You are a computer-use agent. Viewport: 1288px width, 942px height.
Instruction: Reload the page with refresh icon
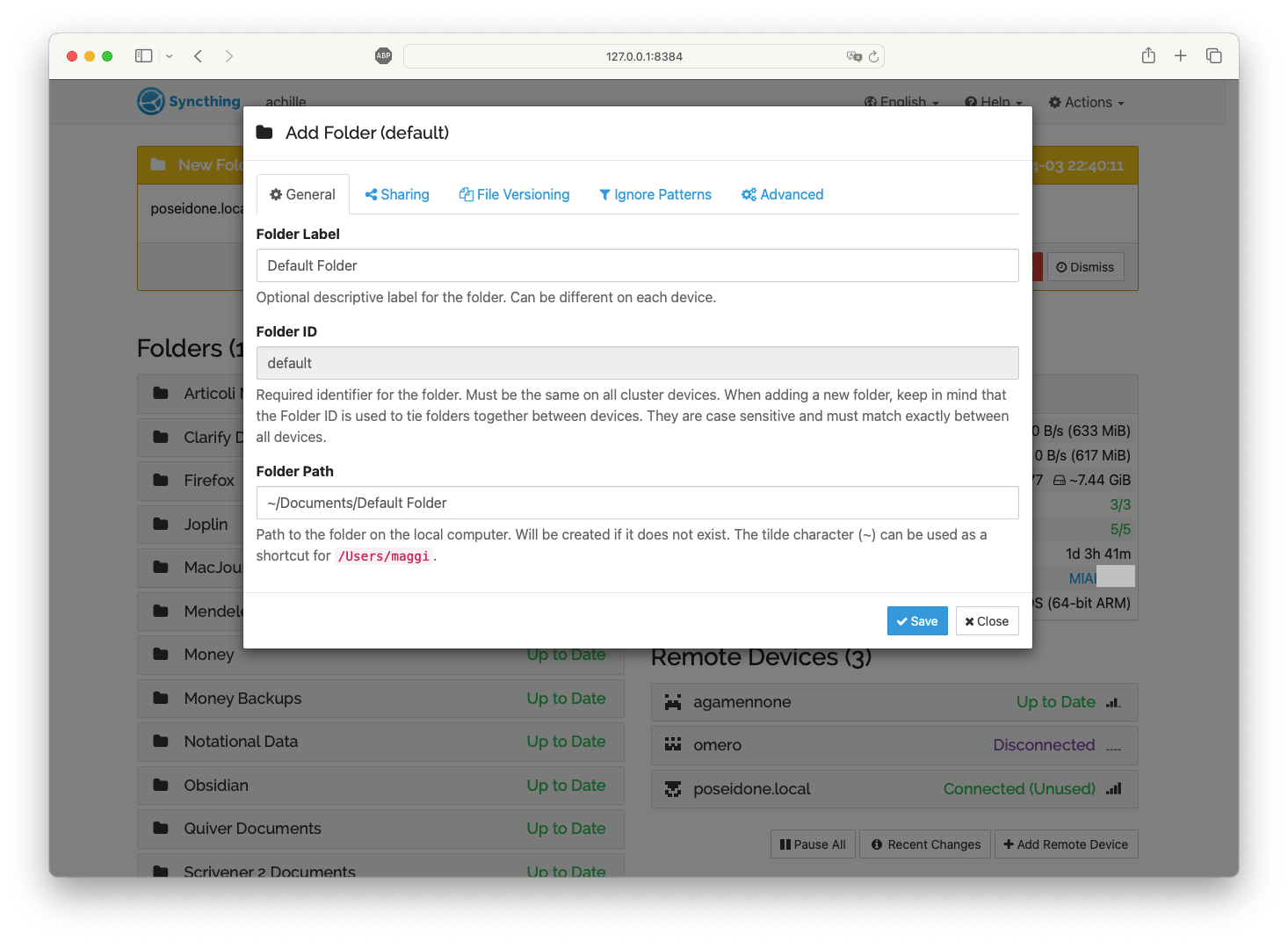click(x=873, y=56)
